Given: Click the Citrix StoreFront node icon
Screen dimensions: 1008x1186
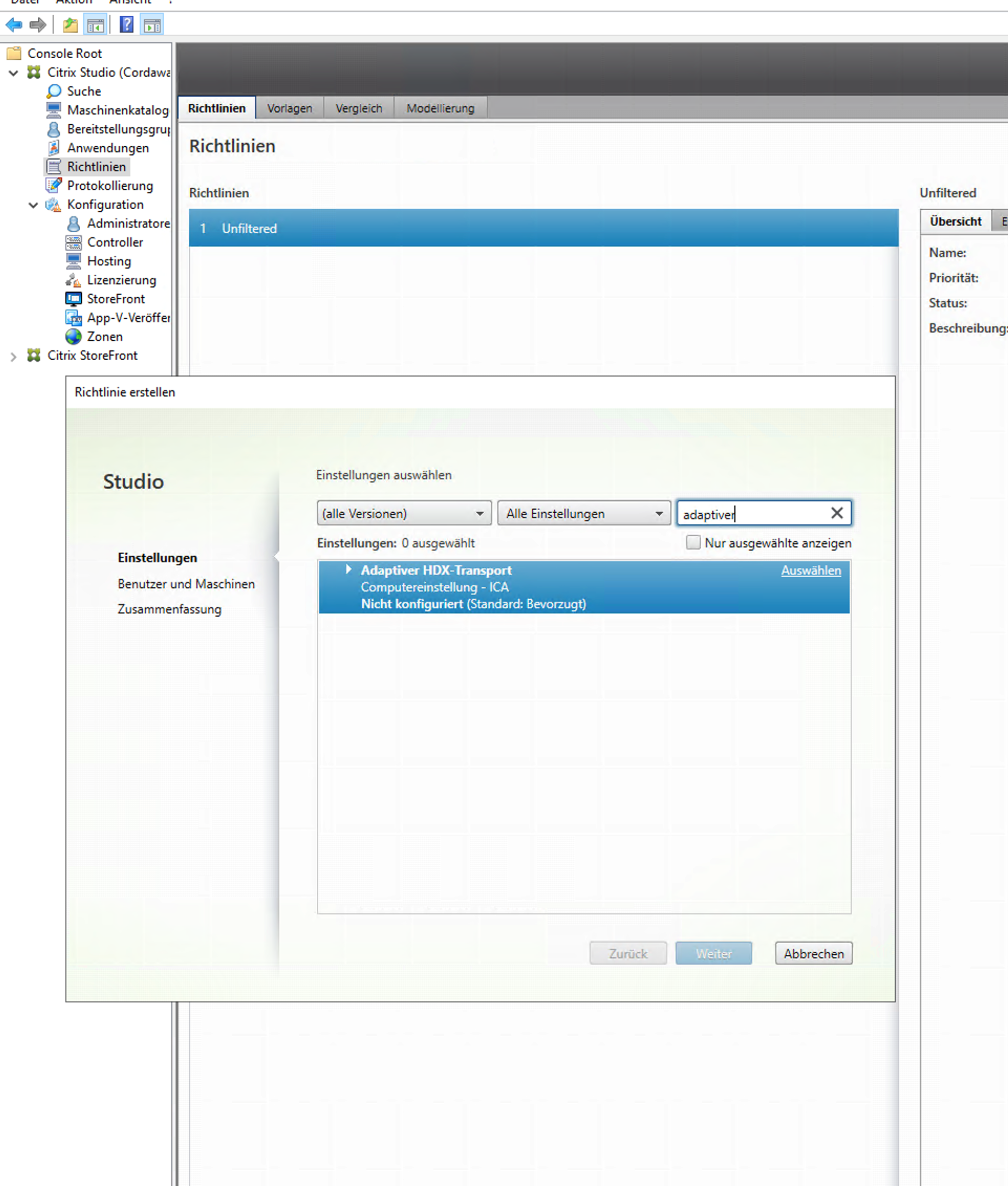Looking at the screenshot, I should [34, 355].
